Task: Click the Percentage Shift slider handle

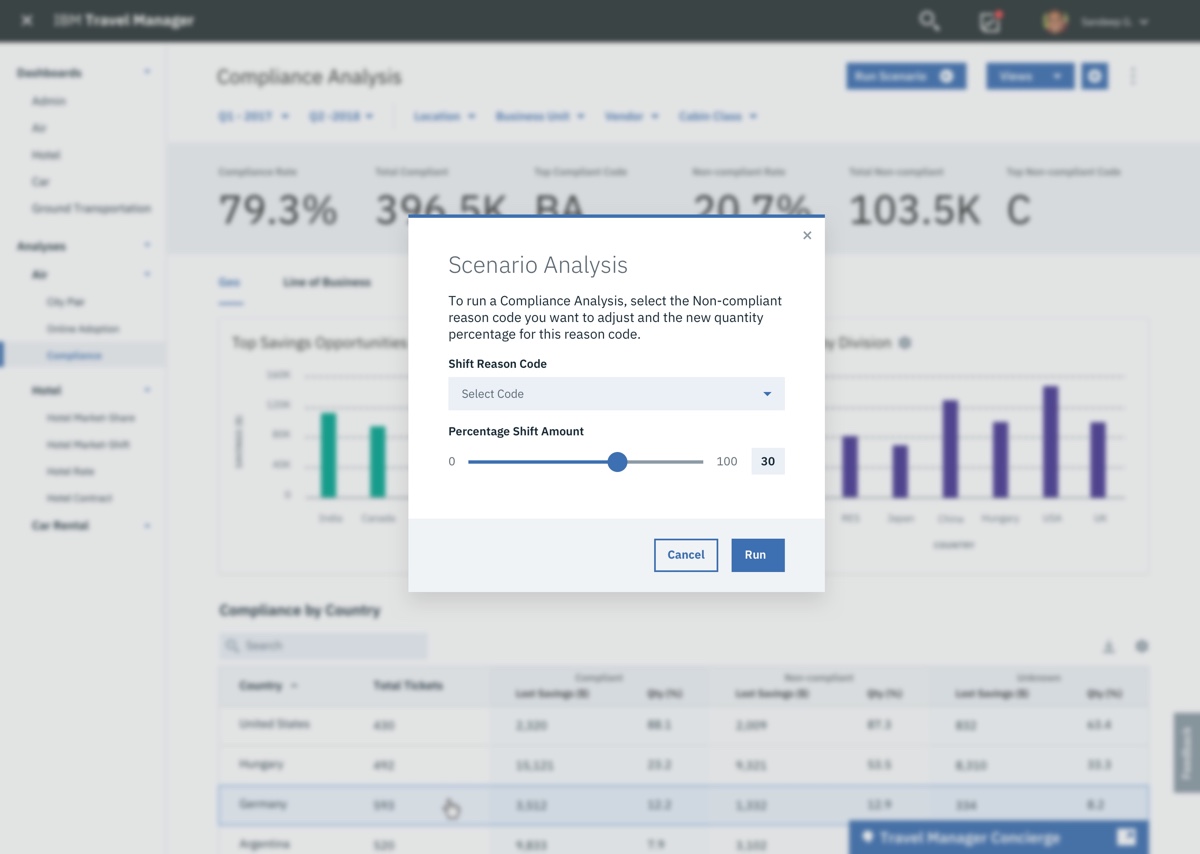Action: [617, 461]
